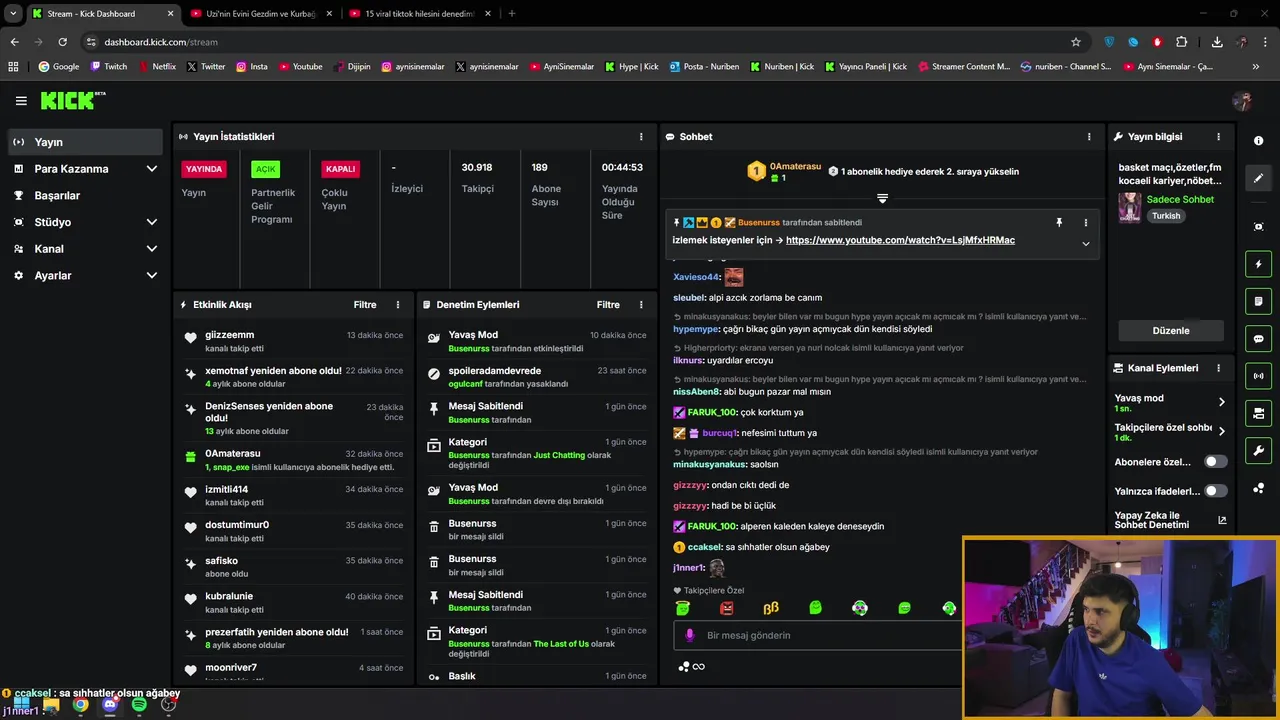Click username FARUK_100 saying çok korktum ya

tap(712, 412)
